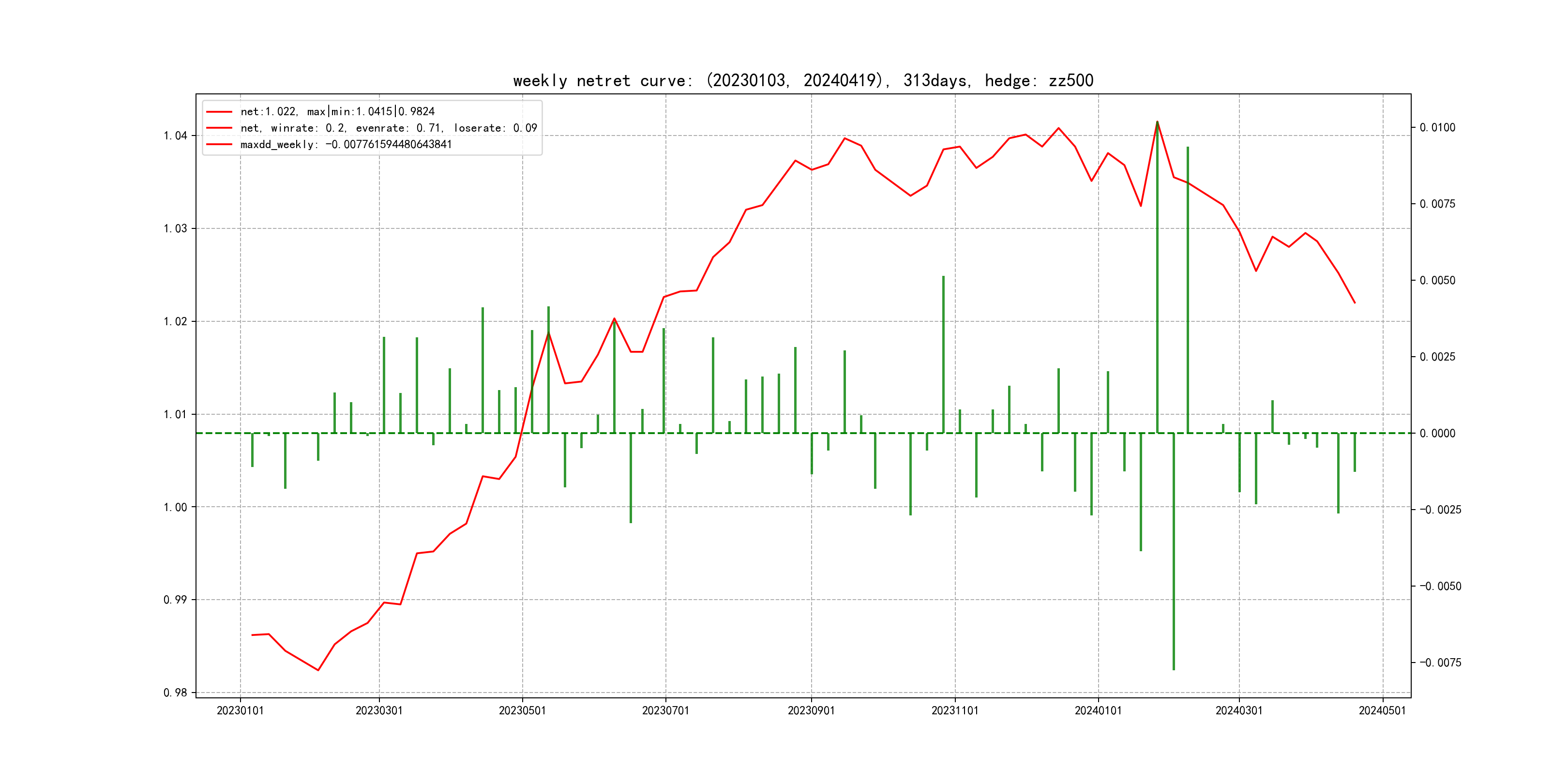The height and width of the screenshot is (784, 1568).
Task: Click the 0.0000 right axis tick label
Action: (1437, 434)
